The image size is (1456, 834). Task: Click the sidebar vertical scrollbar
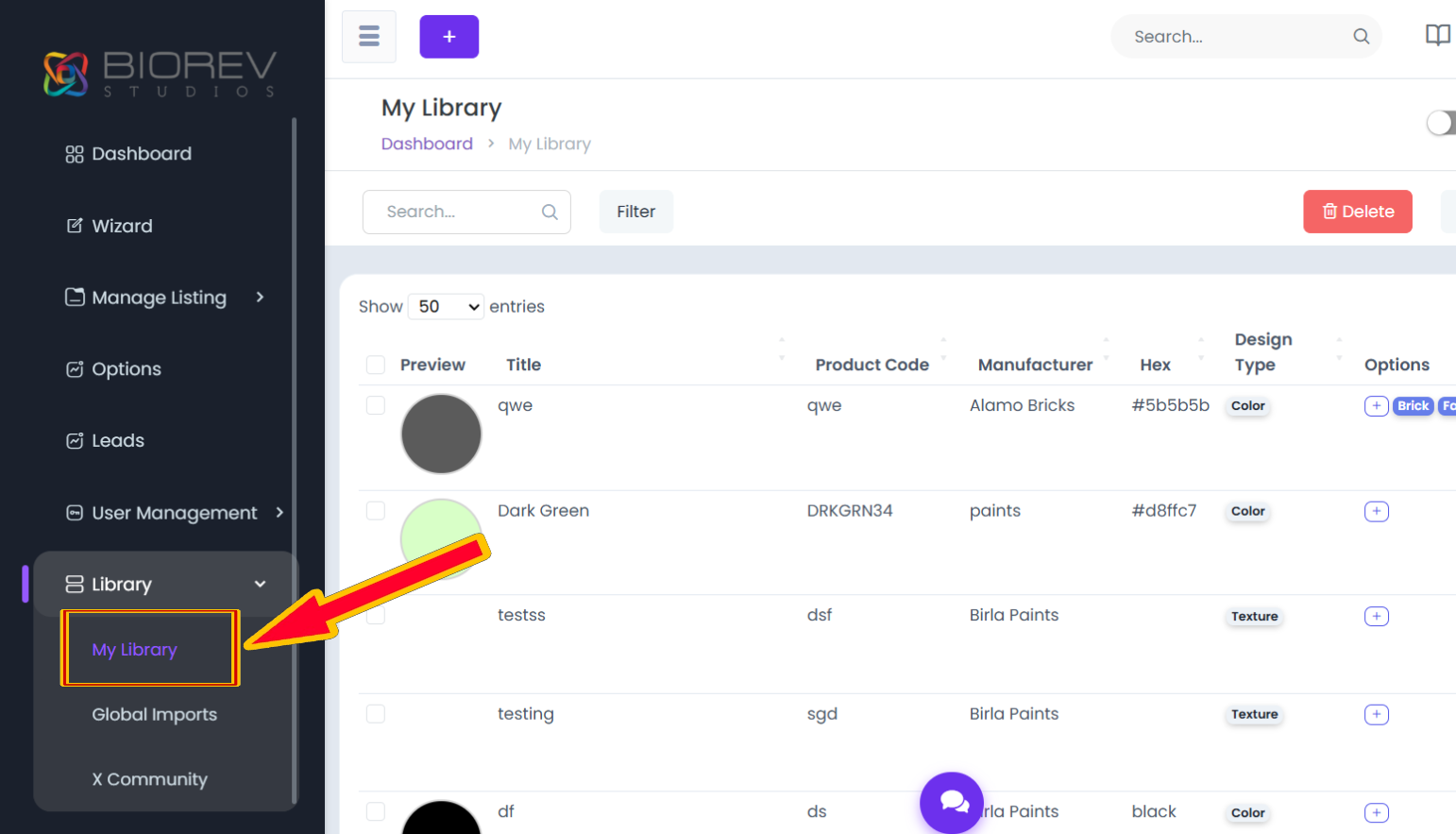coord(295,461)
